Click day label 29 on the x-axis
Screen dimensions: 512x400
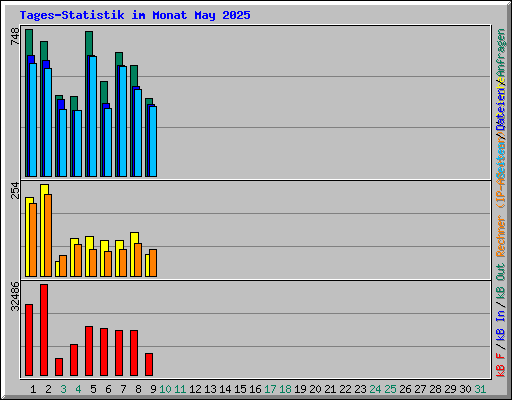pyautogui.click(x=450, y=389)
